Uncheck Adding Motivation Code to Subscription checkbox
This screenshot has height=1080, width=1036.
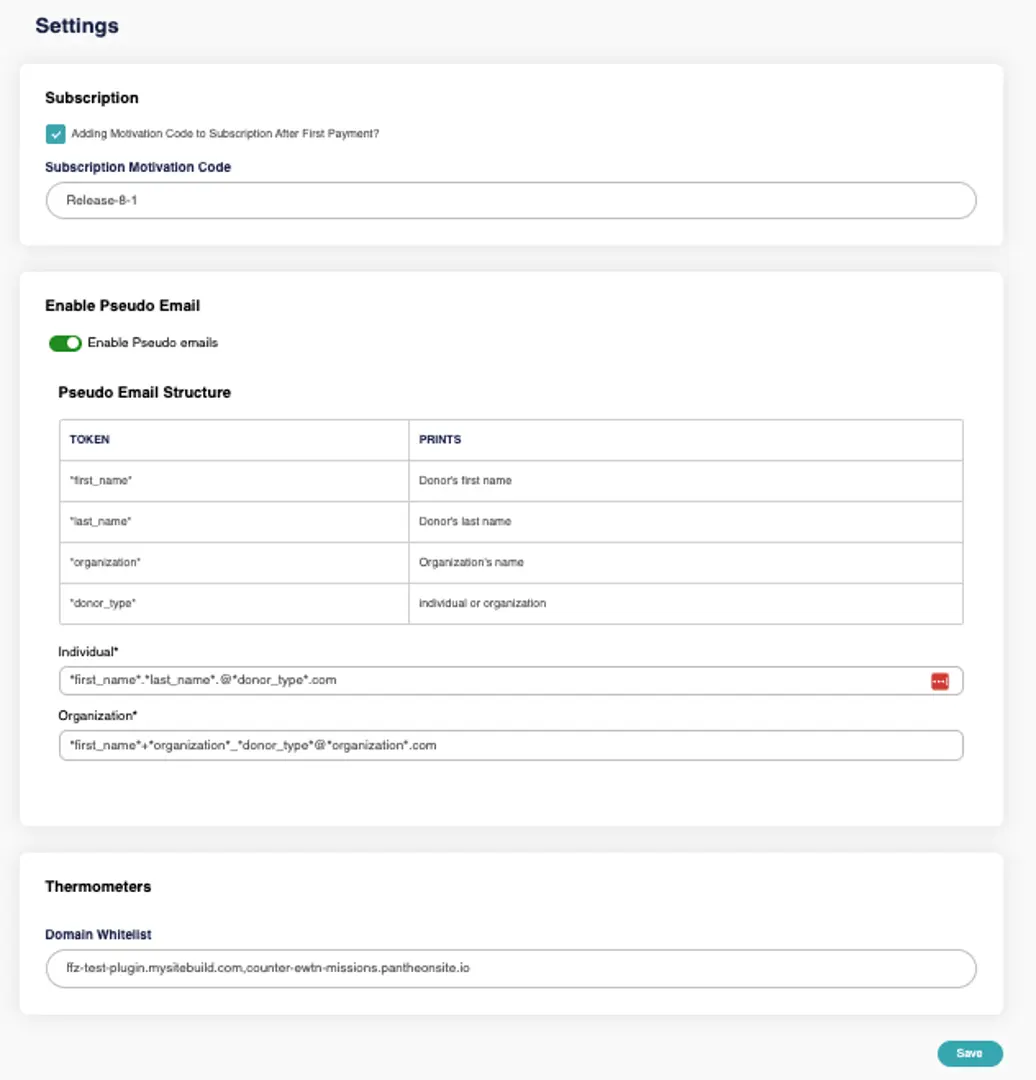tap(56, 134)
